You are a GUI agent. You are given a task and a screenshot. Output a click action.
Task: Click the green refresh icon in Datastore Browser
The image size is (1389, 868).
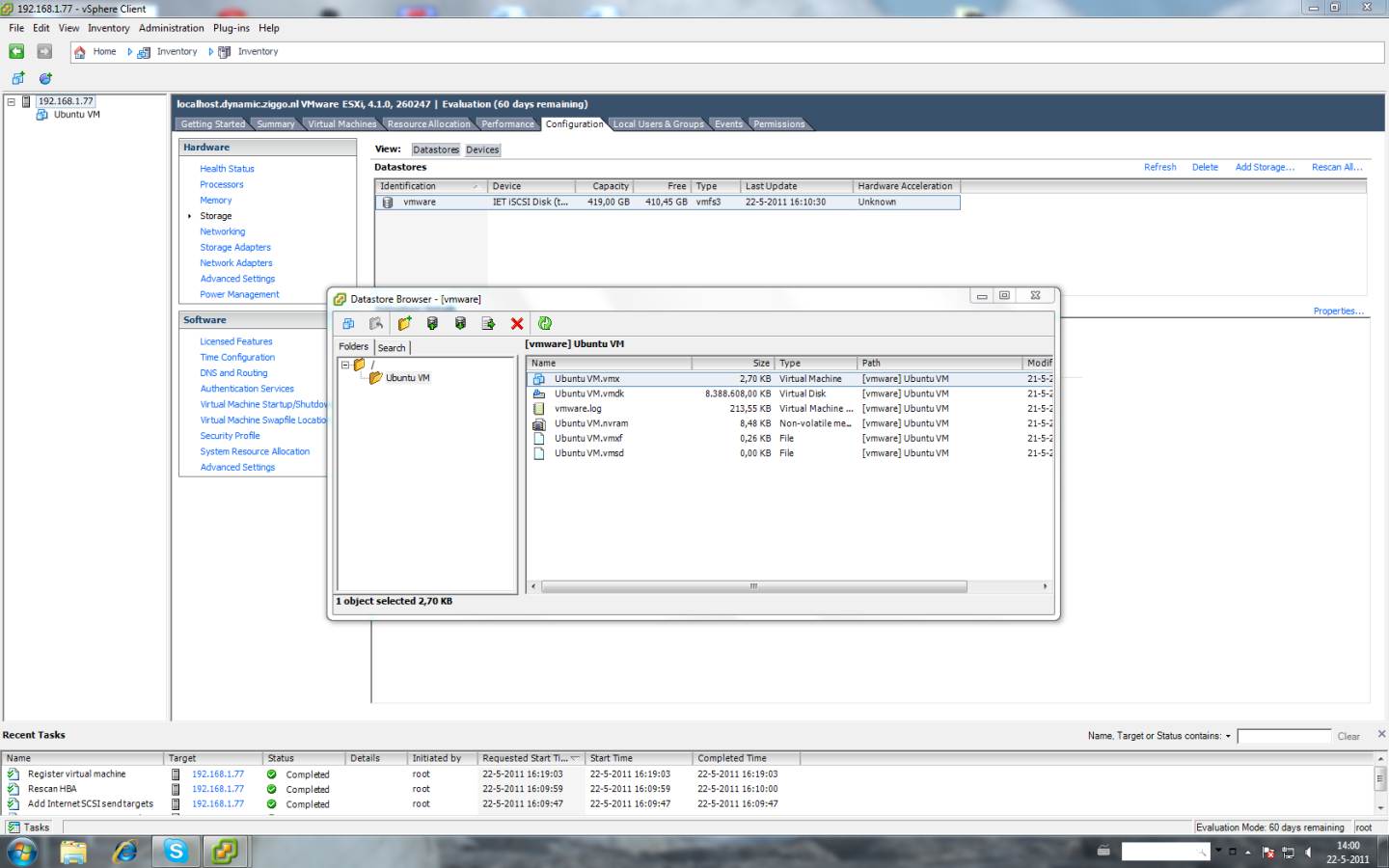click(545, 323)
